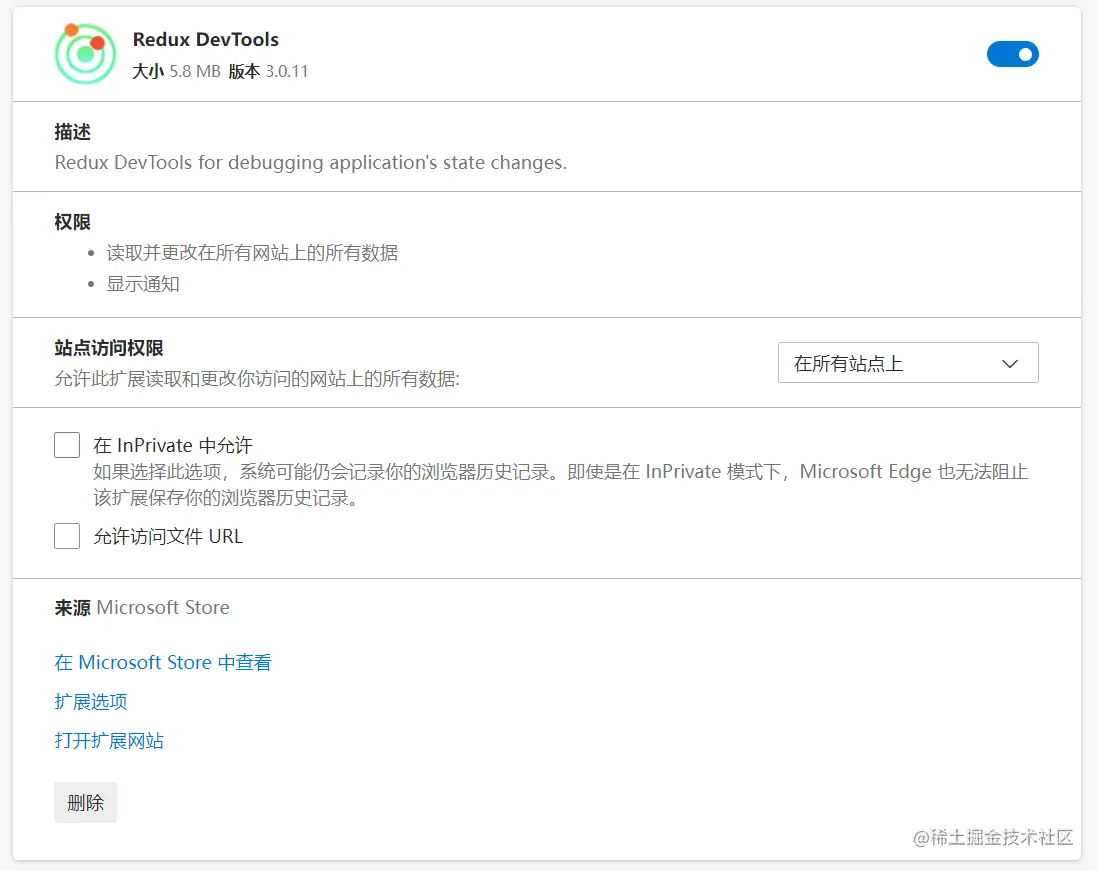Viewport: 1097px width, 871px height.
Task: Click the description text about debugging state changes
Action: 311,162
